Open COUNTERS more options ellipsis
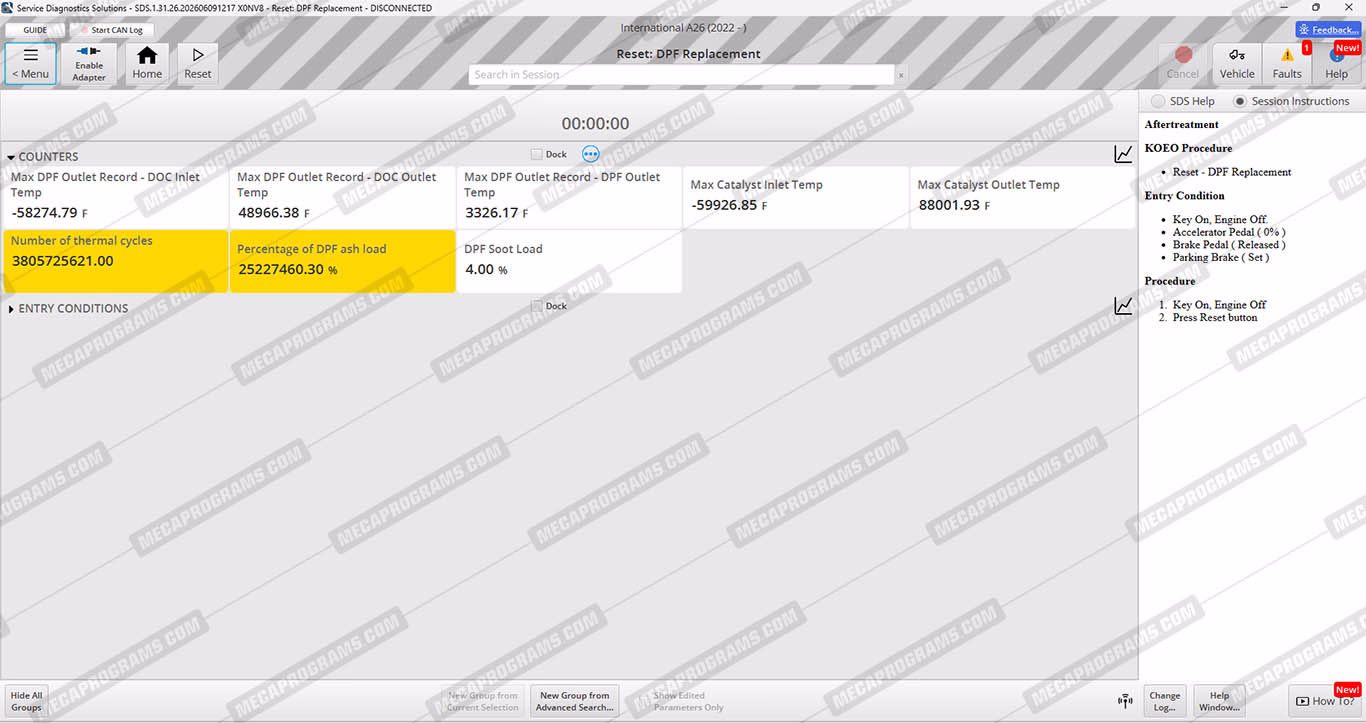This screenshot has height=723, width=1366. (590, 154)
